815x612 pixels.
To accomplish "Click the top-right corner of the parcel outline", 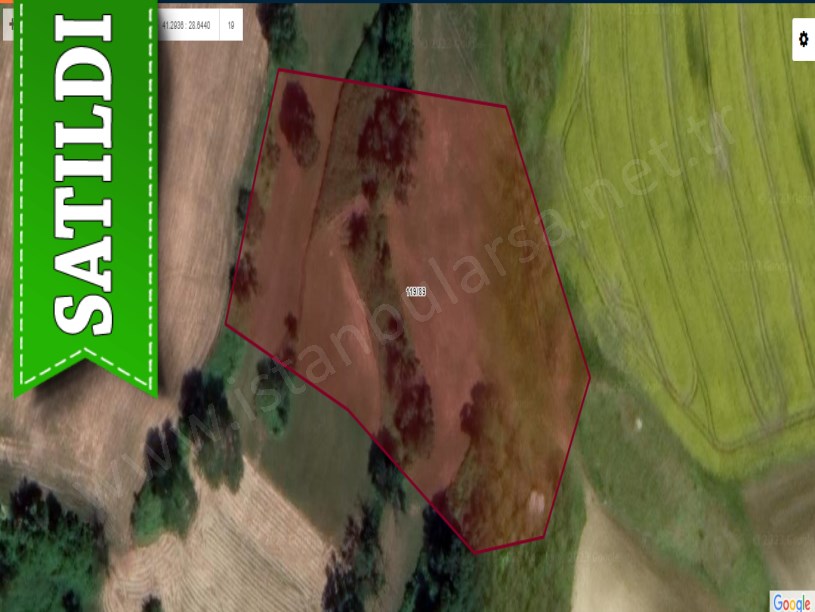I will (x=507, y=106).
